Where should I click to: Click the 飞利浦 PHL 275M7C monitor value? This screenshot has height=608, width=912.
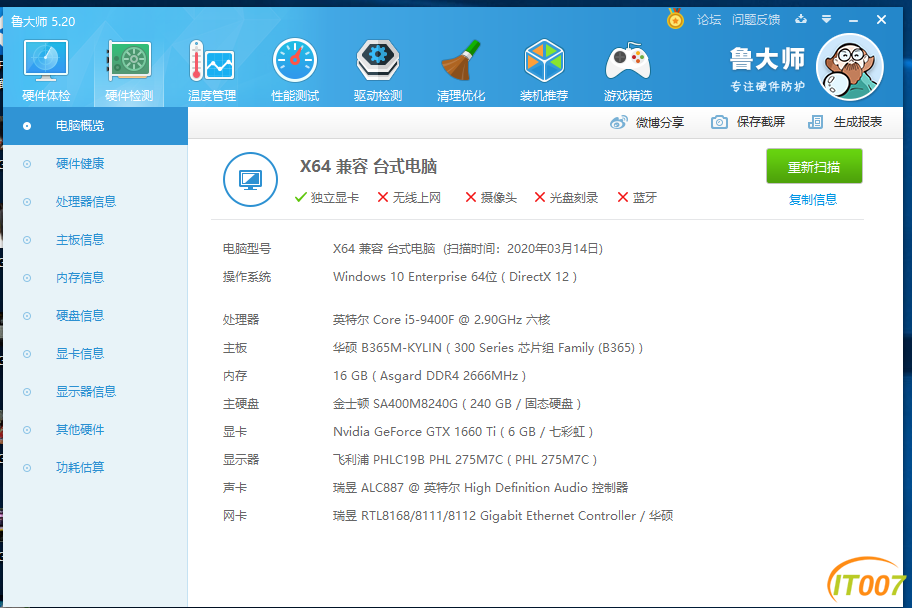click(465, 460)
